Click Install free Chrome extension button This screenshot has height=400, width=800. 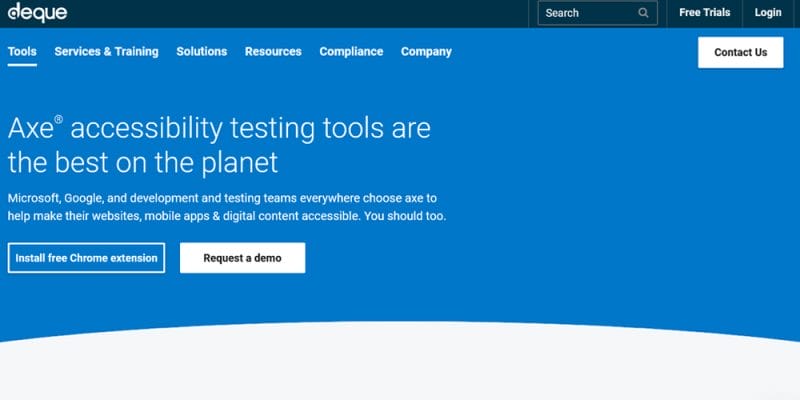point(86,258)
